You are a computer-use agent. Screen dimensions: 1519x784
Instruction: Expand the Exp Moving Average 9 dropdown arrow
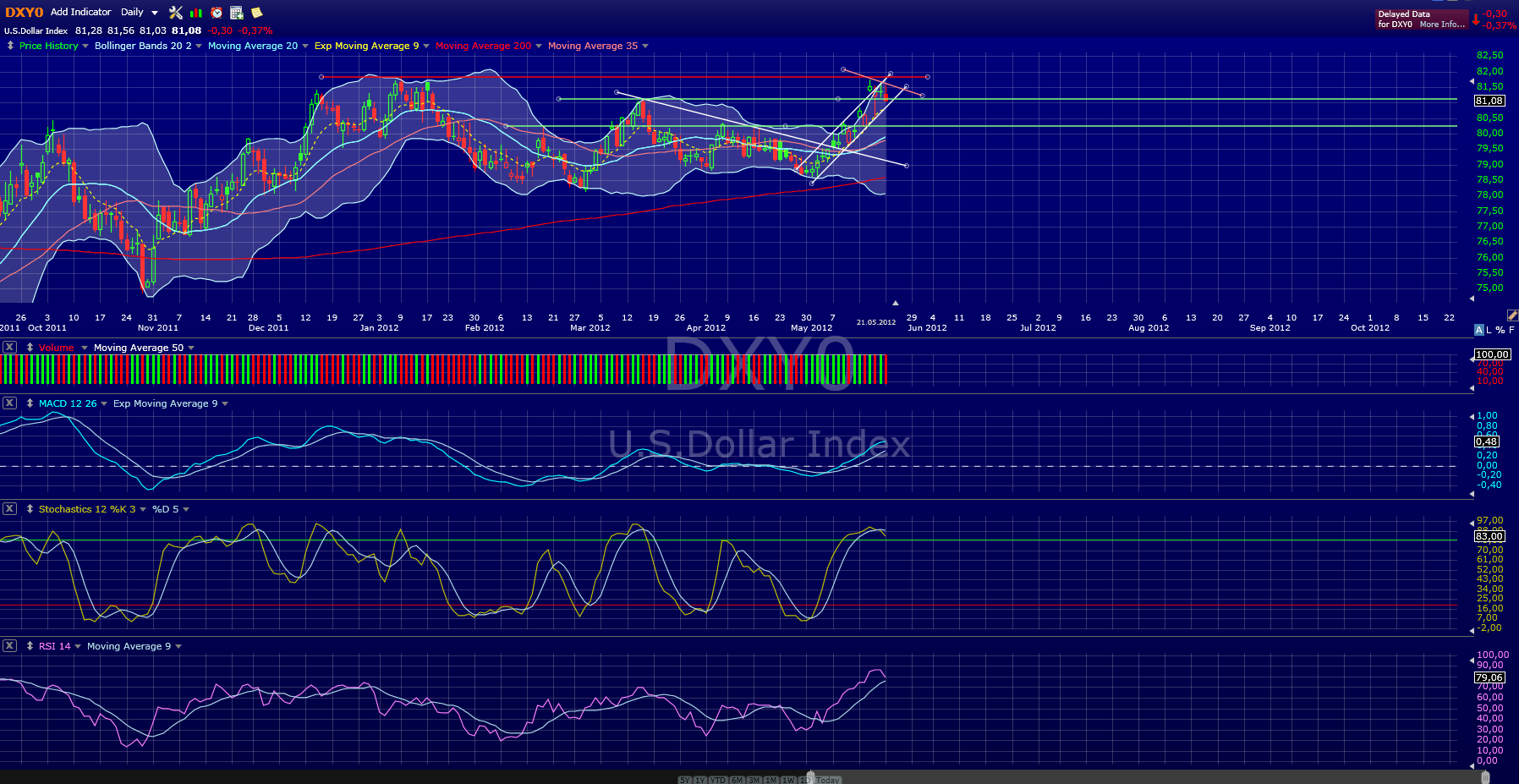click(x=426, y=47)
